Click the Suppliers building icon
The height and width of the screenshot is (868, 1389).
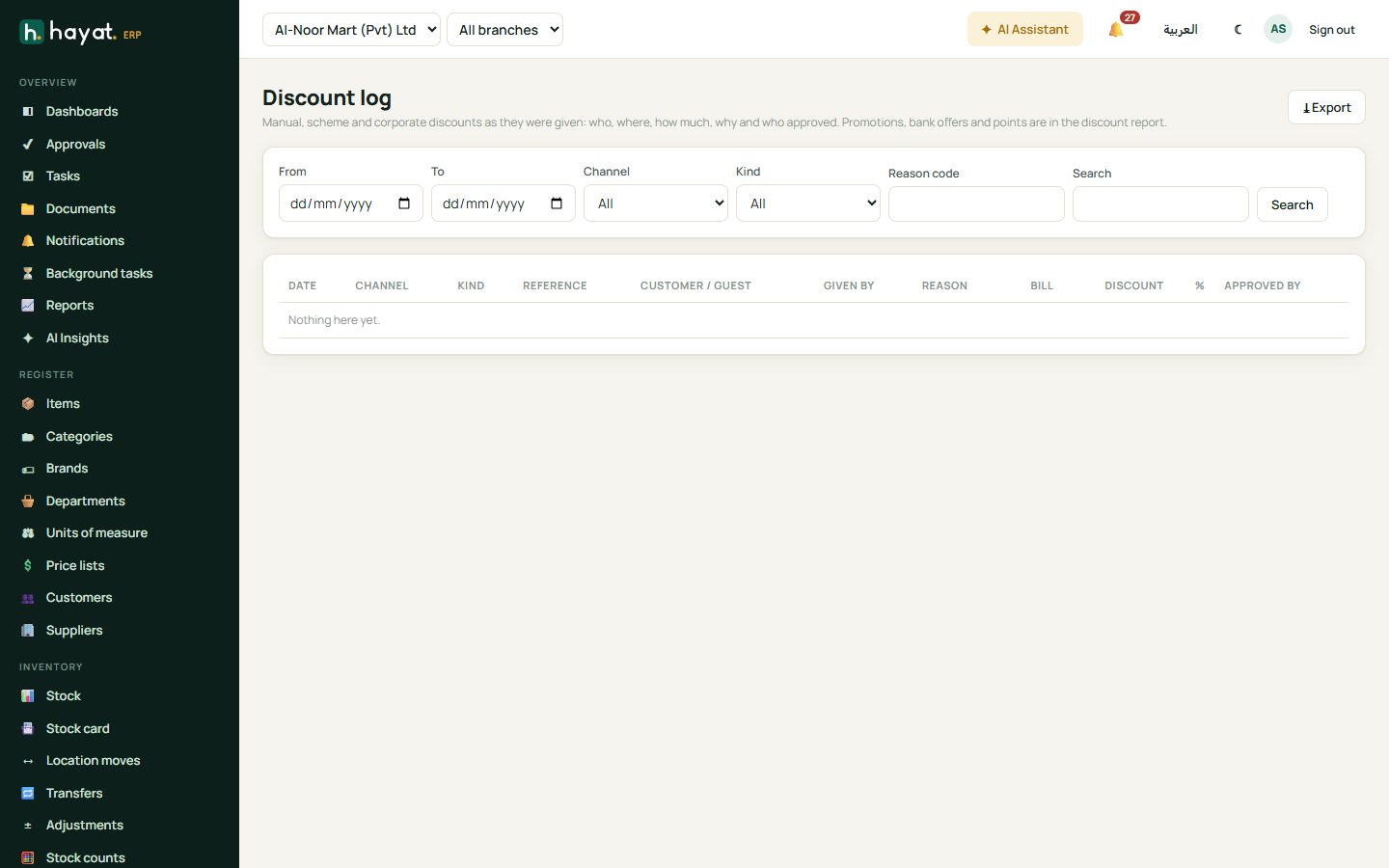(28, 631)
